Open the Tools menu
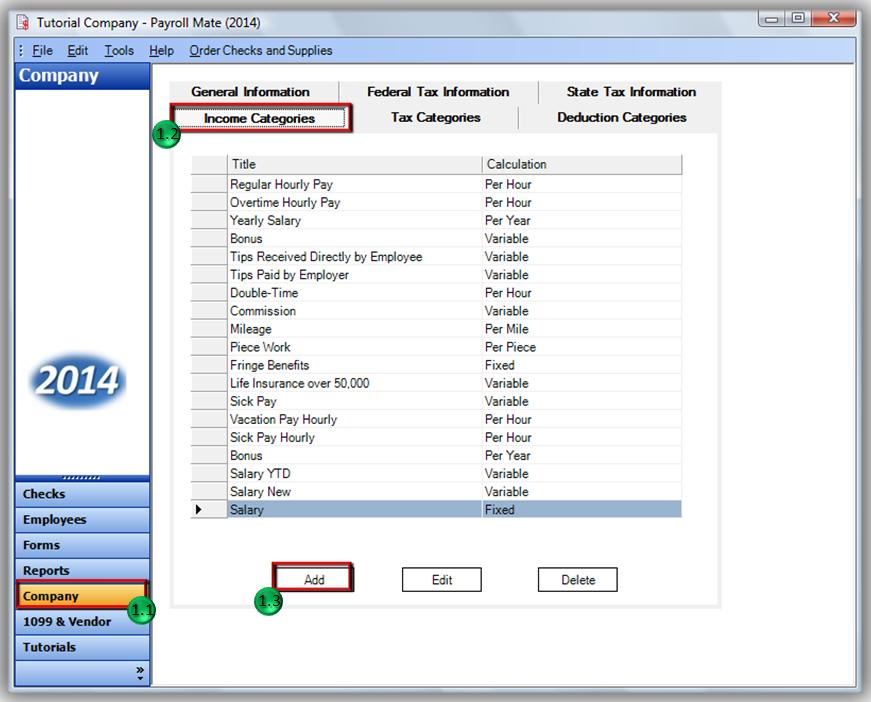 pyautogui.click(x=119, y=51)
